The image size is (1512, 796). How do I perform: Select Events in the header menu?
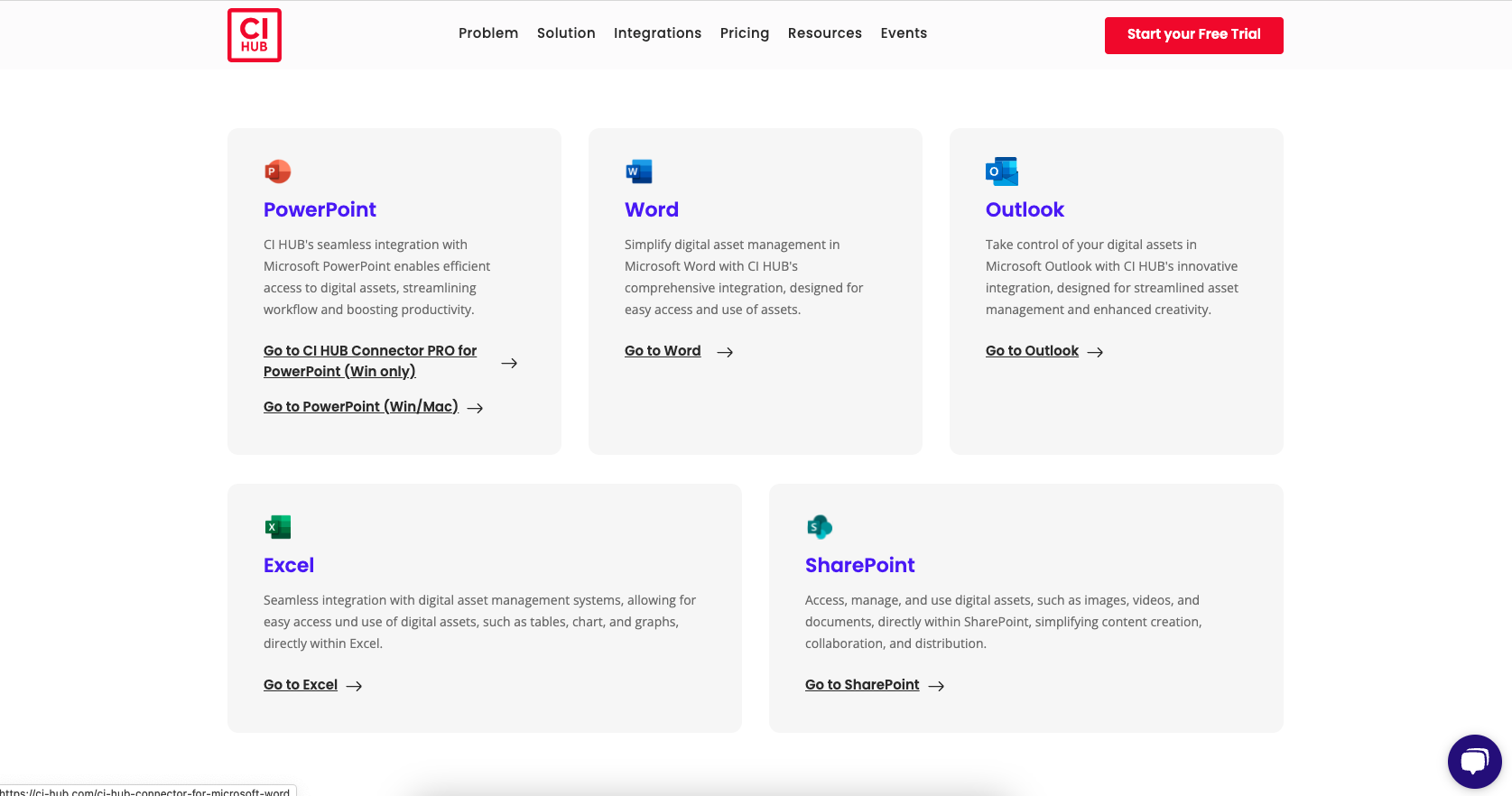point(904,33)
